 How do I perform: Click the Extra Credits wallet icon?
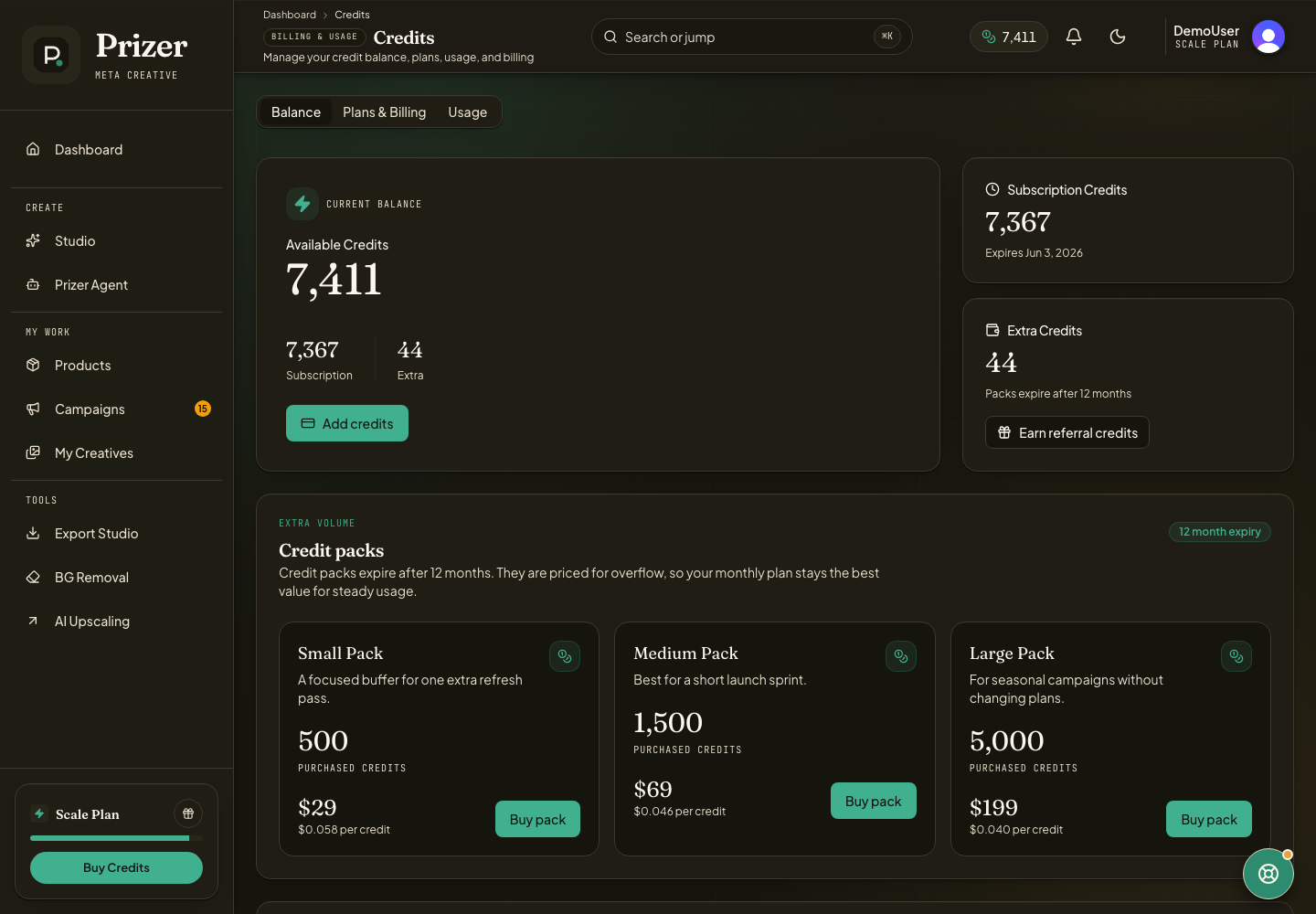(992, 330)
